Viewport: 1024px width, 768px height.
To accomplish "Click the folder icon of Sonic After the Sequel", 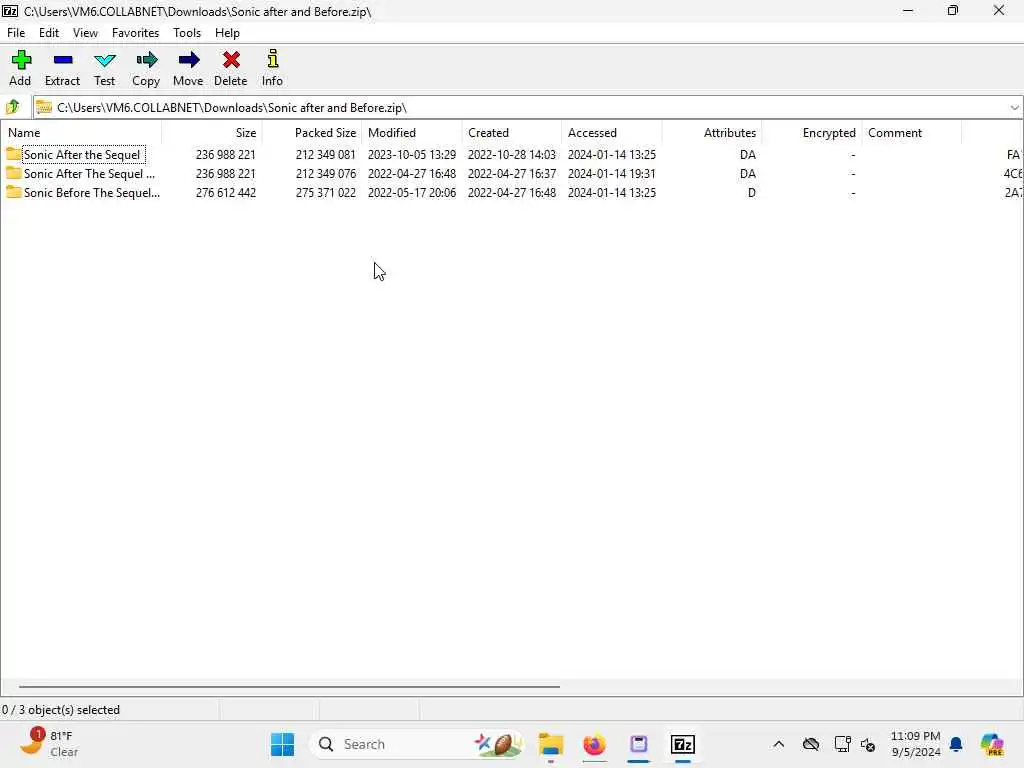I will 14,154.
